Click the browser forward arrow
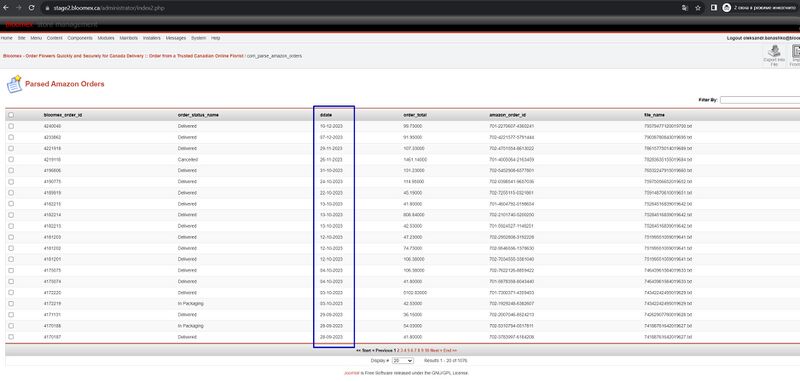 pos(19,8)
